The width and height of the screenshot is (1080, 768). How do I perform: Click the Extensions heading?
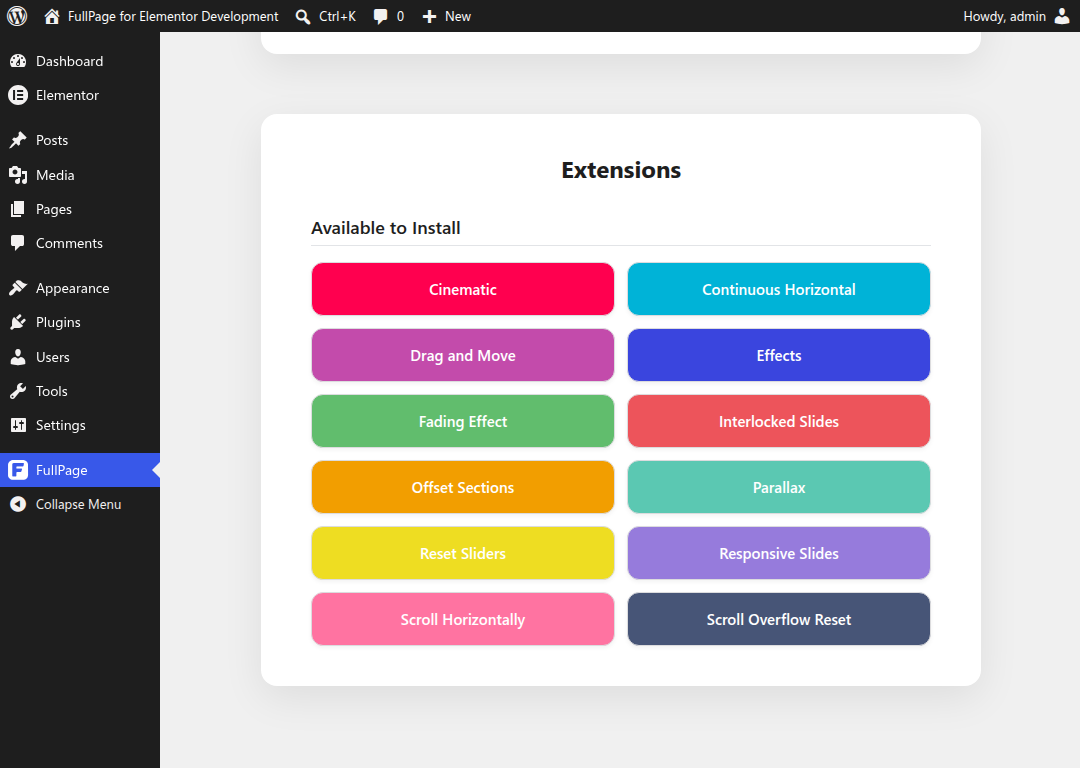621,170
